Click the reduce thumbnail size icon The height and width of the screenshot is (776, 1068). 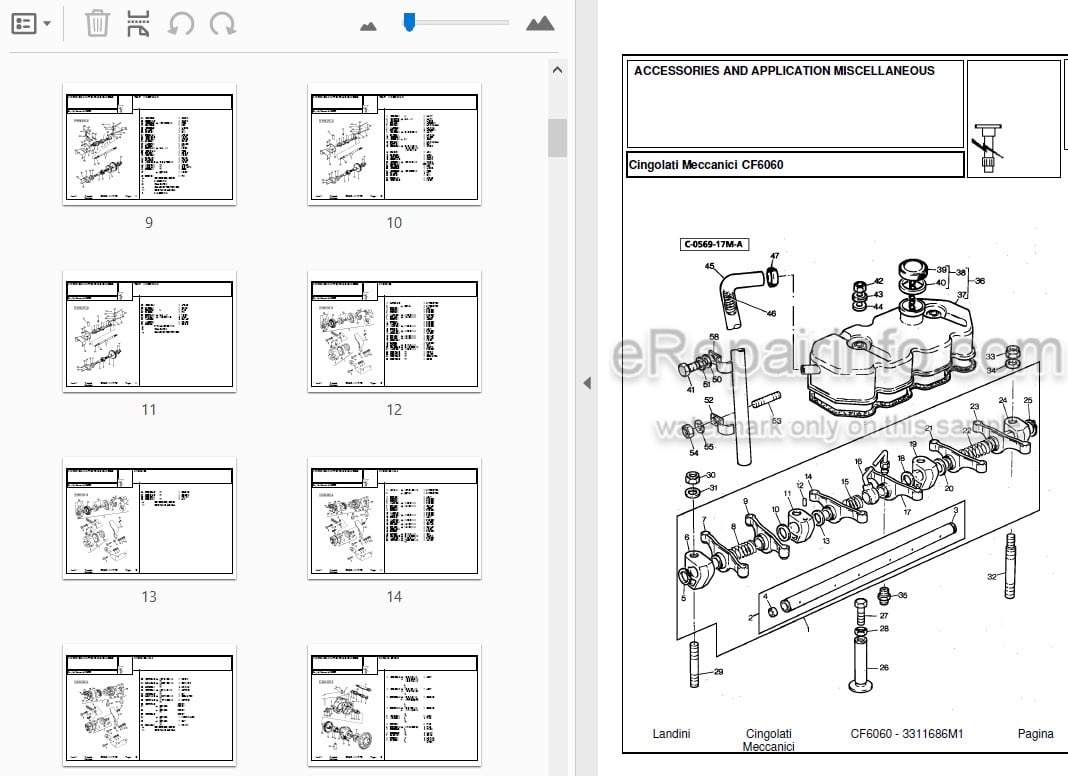click(x=368, y=27)
